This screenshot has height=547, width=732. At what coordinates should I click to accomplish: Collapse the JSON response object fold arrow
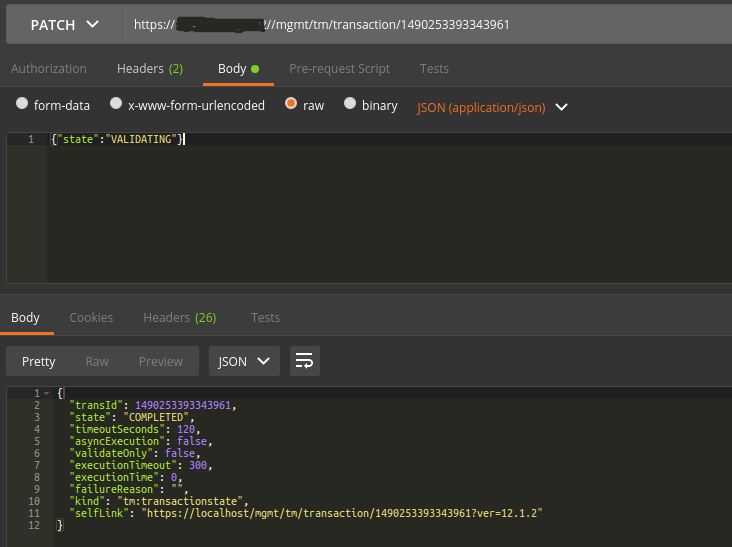47,393
